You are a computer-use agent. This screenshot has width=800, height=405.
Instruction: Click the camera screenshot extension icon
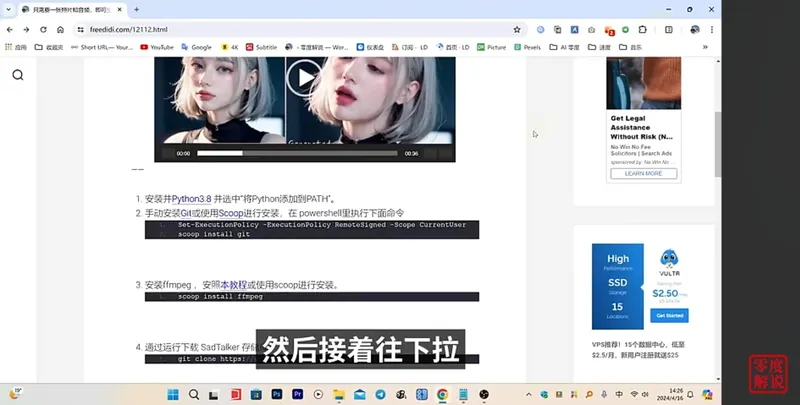click(x=591, y=30)
